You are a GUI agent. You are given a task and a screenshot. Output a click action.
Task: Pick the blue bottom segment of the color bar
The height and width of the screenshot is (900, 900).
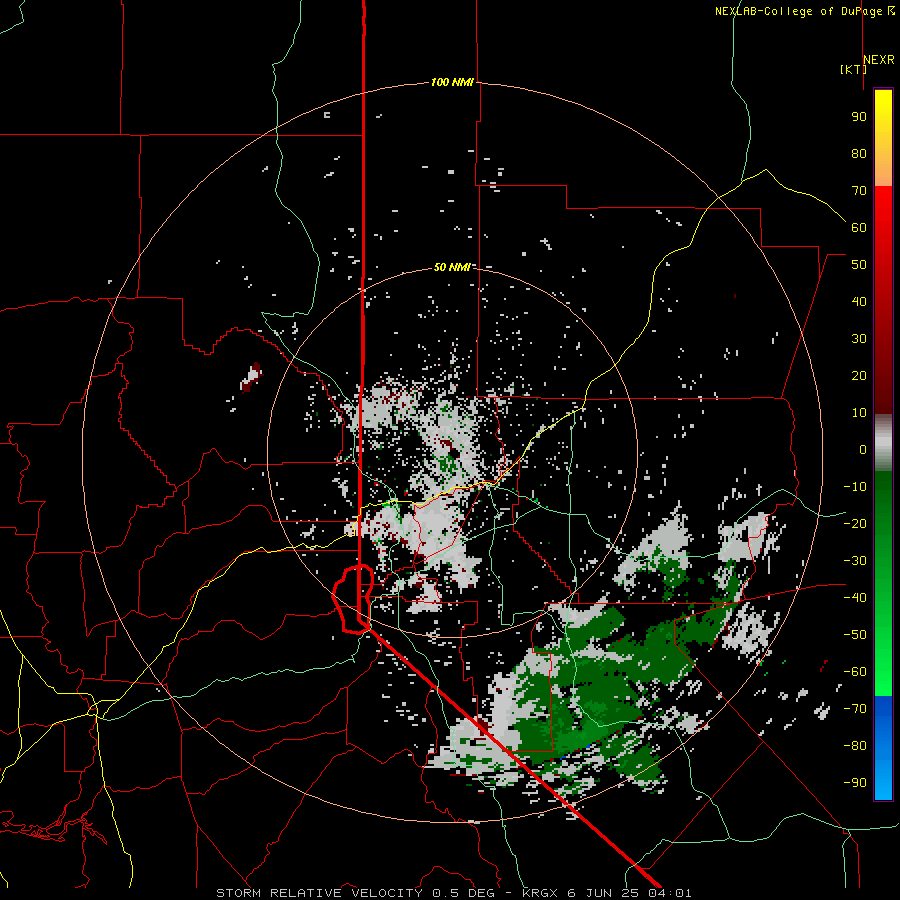(883, 747)
